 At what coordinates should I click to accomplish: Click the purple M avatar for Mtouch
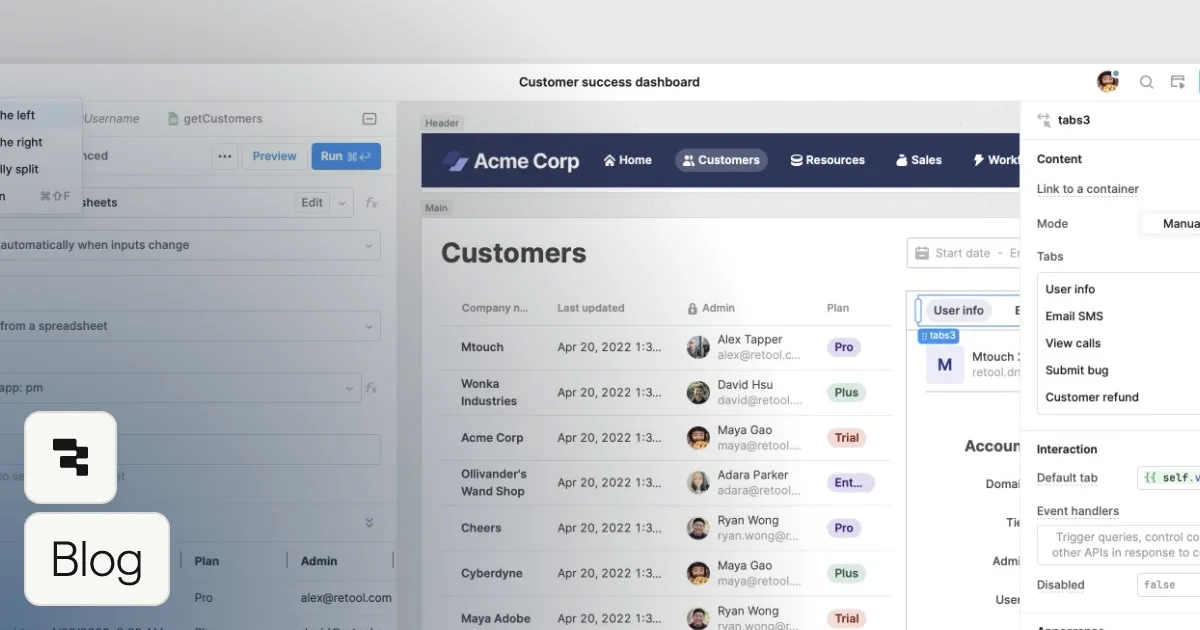[x=945, y=365]
